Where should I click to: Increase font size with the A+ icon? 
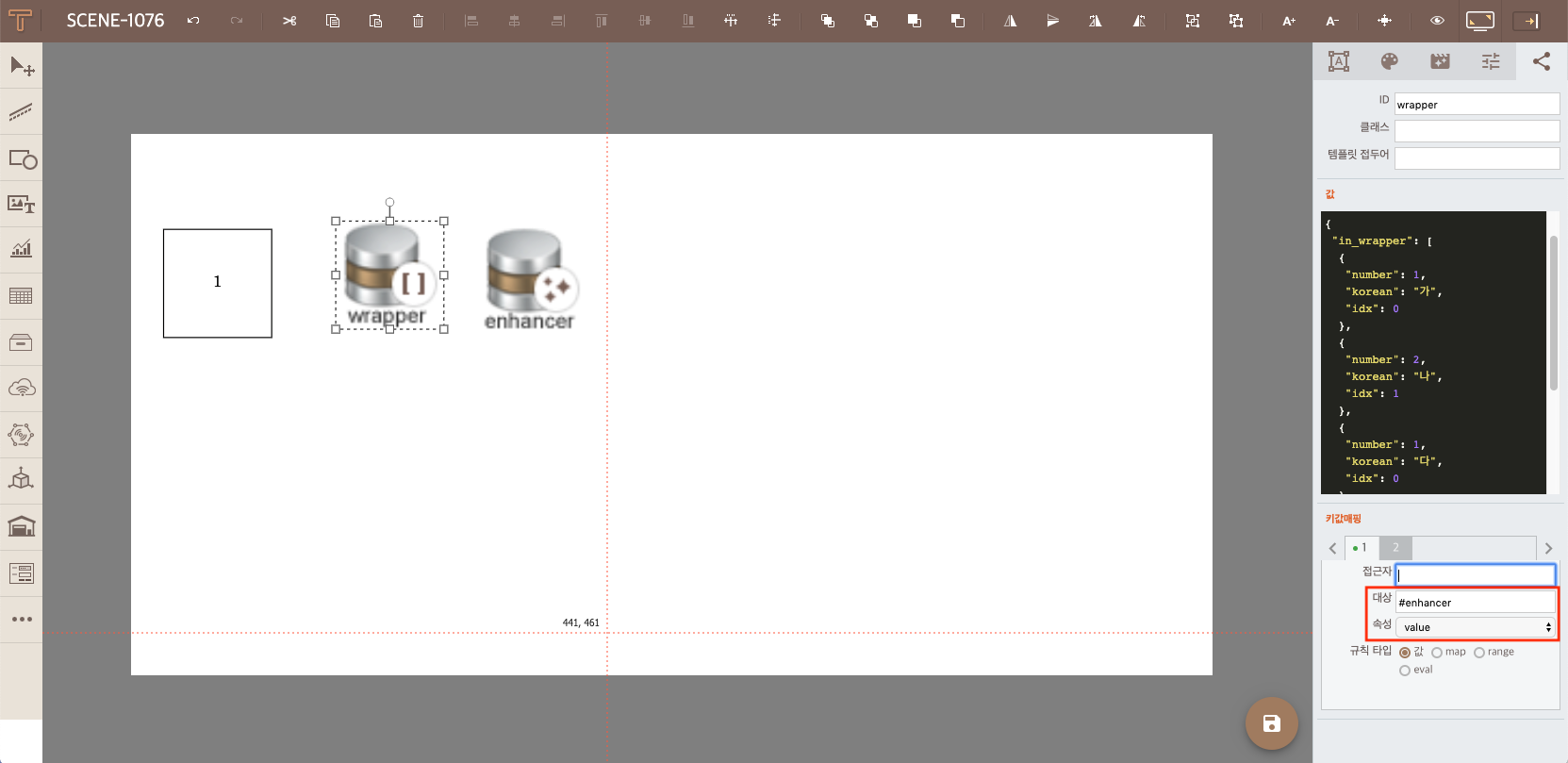tap(1289, 21)
